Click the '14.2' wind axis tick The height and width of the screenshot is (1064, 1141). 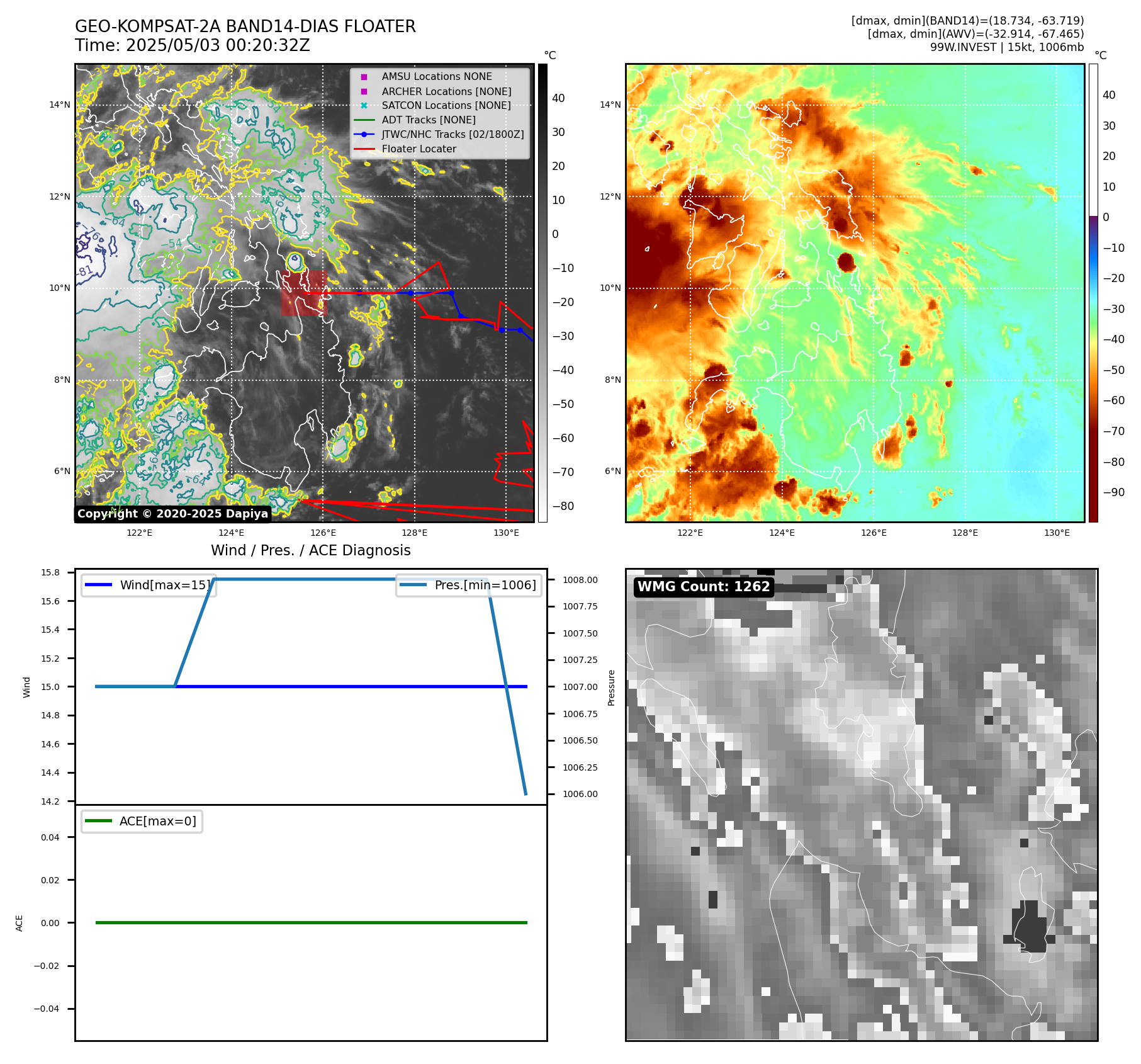tap(50, 801)
